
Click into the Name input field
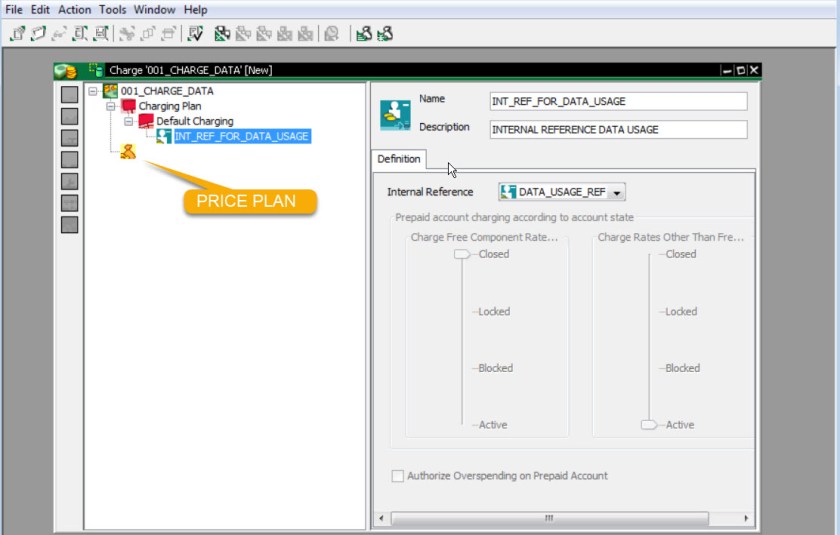pos(618,101)
